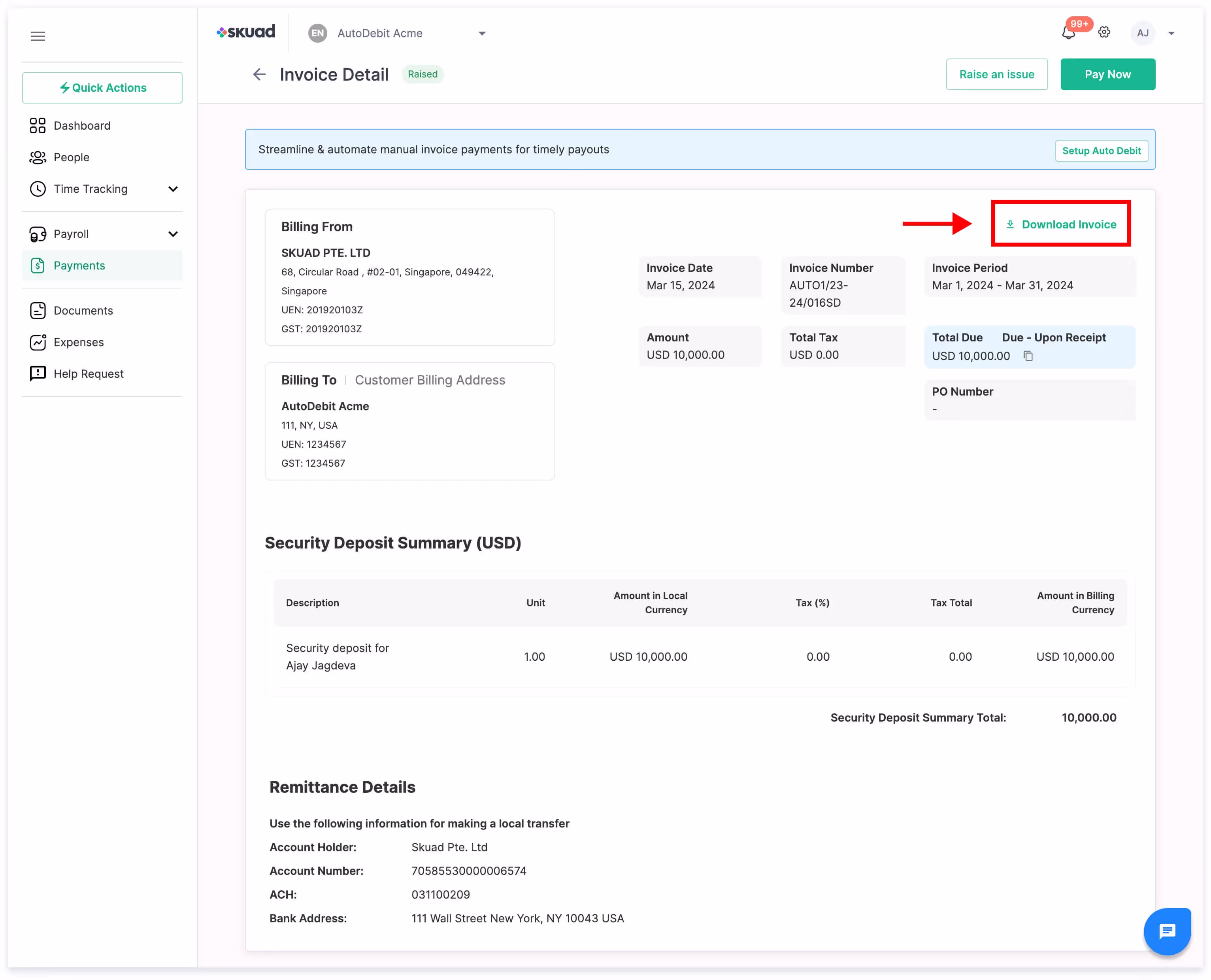
Task: Open the hamburger menu icon
Action: 38,37
